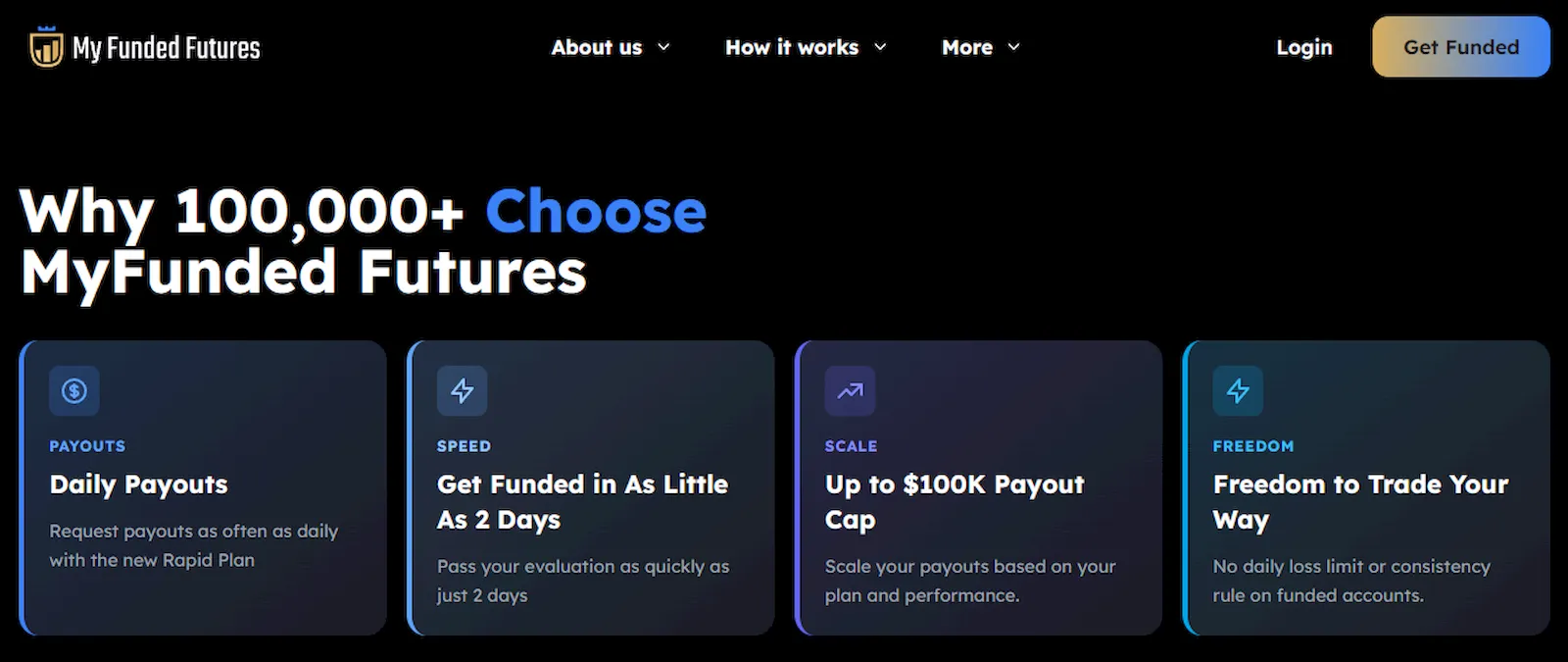Select the How it works navigation item
The width and height of the screenshot is (1568, 662).
pos(791,47)
